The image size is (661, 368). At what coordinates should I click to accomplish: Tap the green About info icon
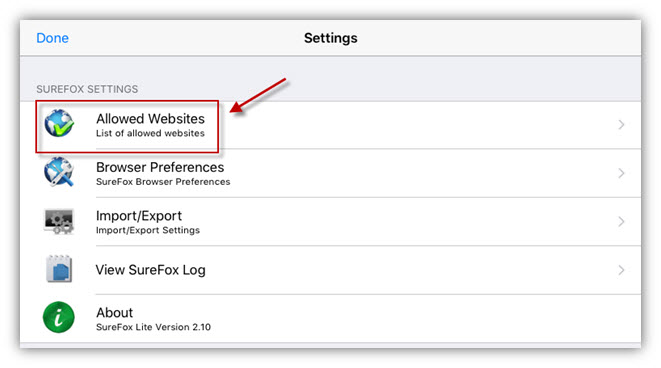(x=59, y=317)
